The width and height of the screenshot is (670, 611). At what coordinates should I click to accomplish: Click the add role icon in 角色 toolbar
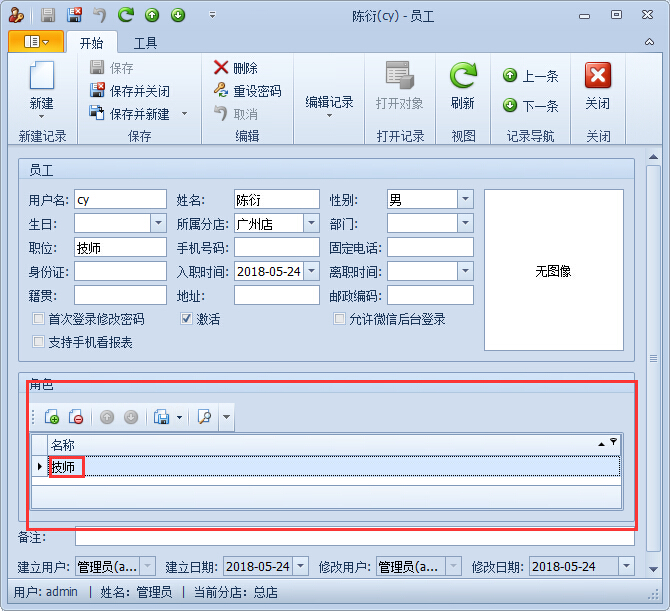tap(52, 417)
